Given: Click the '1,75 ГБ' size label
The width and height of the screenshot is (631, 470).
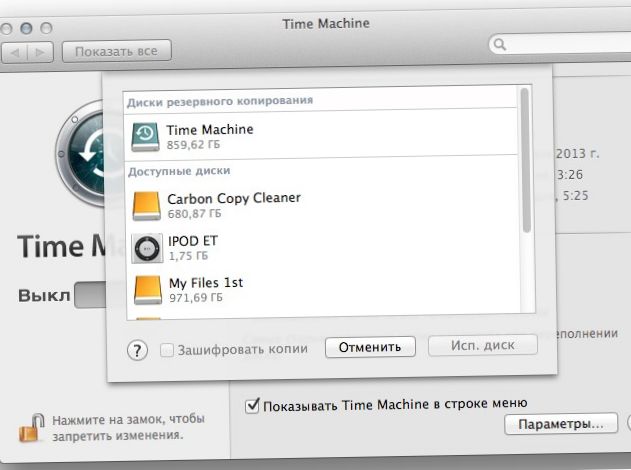Looking at the screenshot, I should 188,256.
